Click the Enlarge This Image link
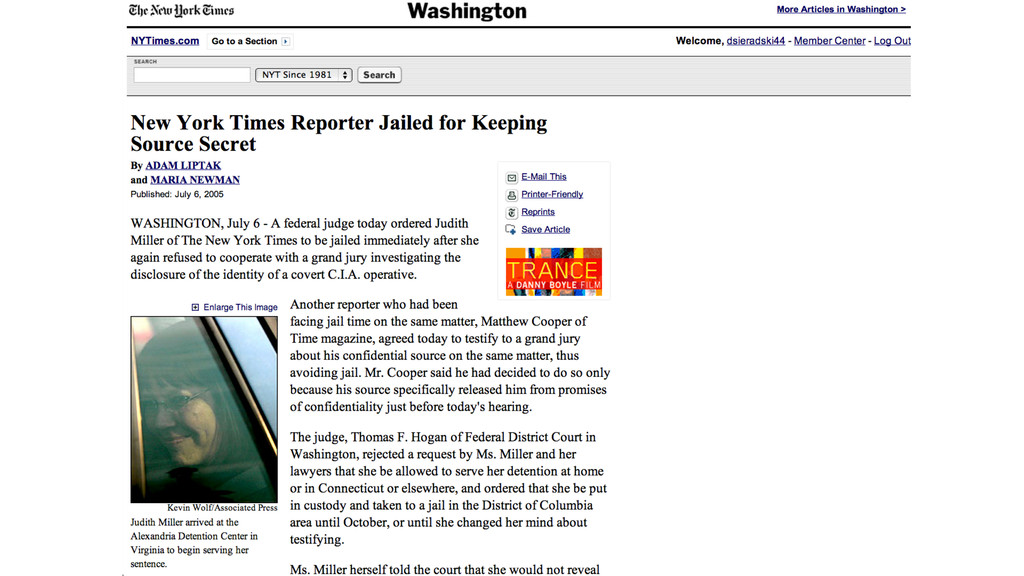Viewport: 1024px width, 576px height. tap(240, 307)
